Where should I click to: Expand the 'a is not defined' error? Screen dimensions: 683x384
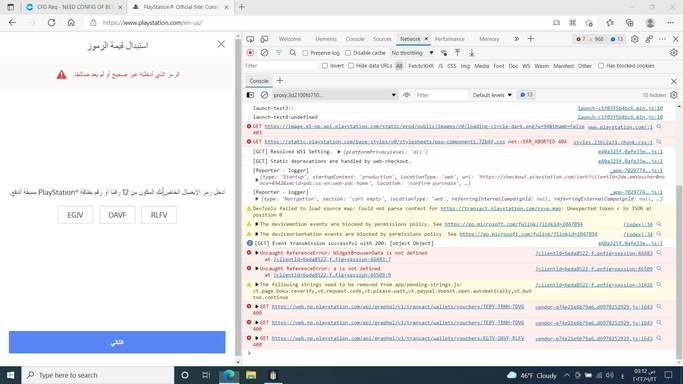tap(257, 269)
